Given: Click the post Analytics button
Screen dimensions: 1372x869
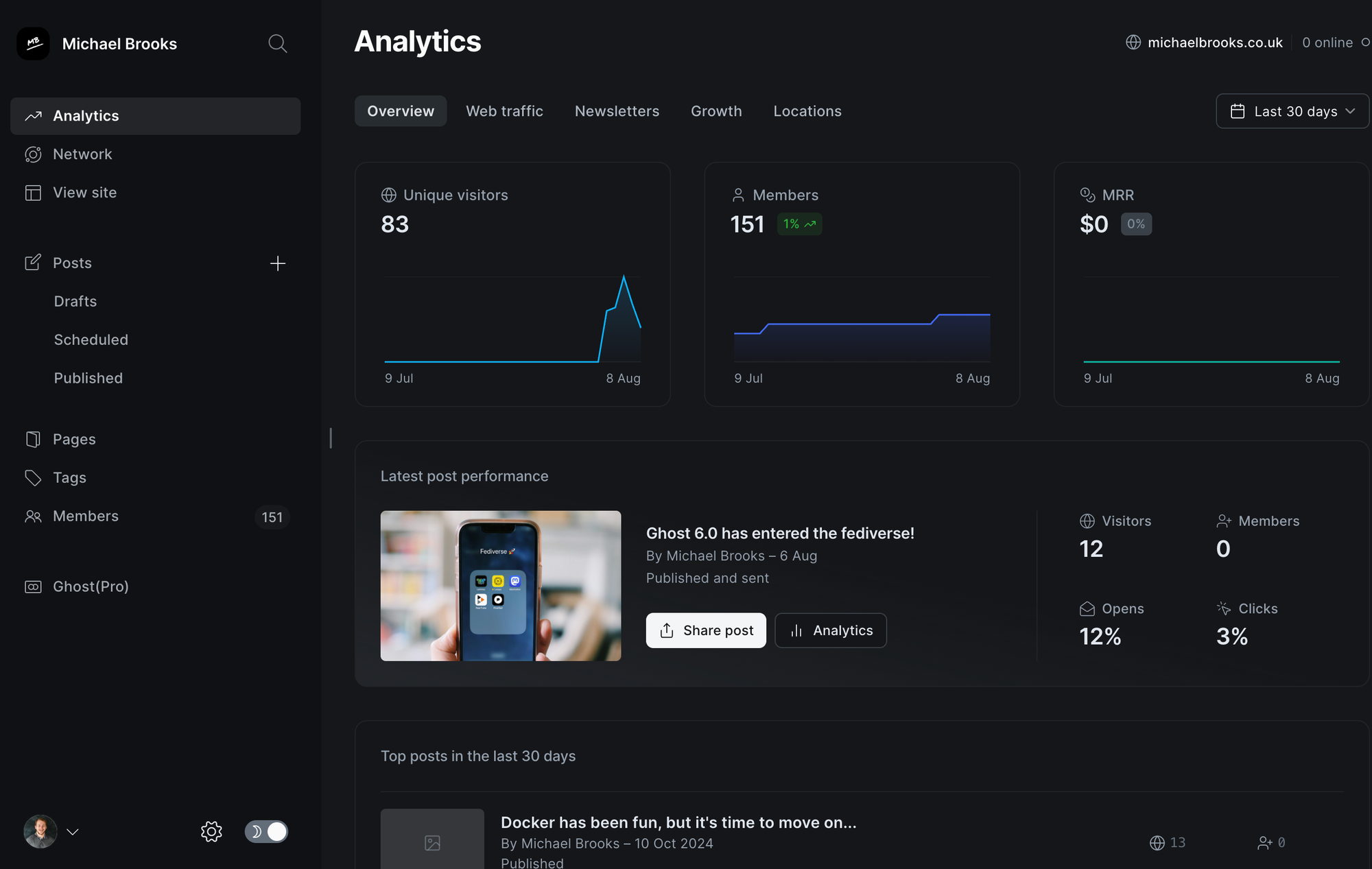Looking at the screenshot, I should [831, 630].
